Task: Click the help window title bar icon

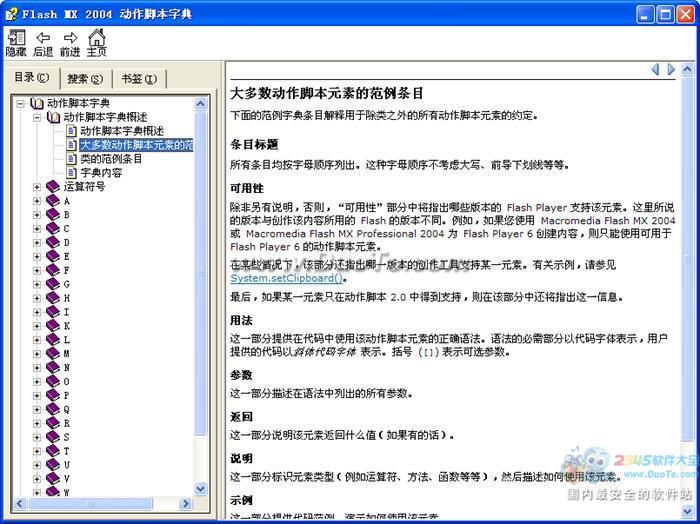Action: coord(11,14)
